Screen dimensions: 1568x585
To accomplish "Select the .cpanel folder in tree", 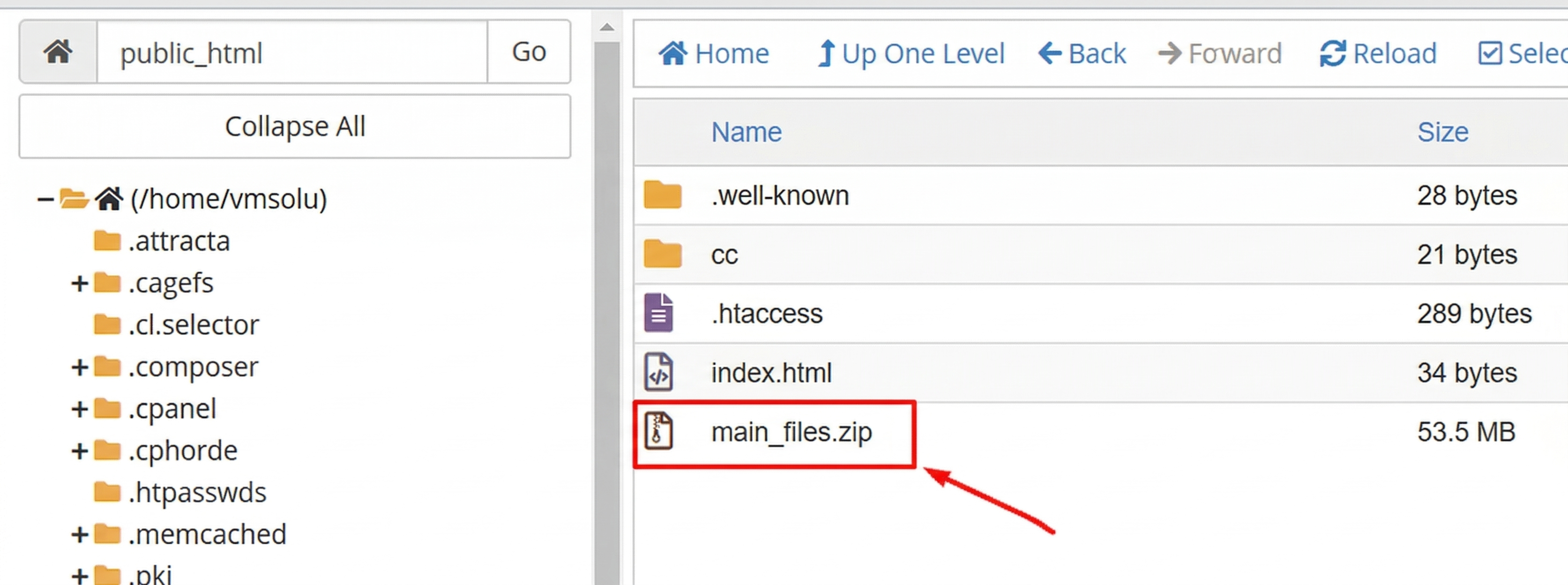I will click(x=172, y=409).
